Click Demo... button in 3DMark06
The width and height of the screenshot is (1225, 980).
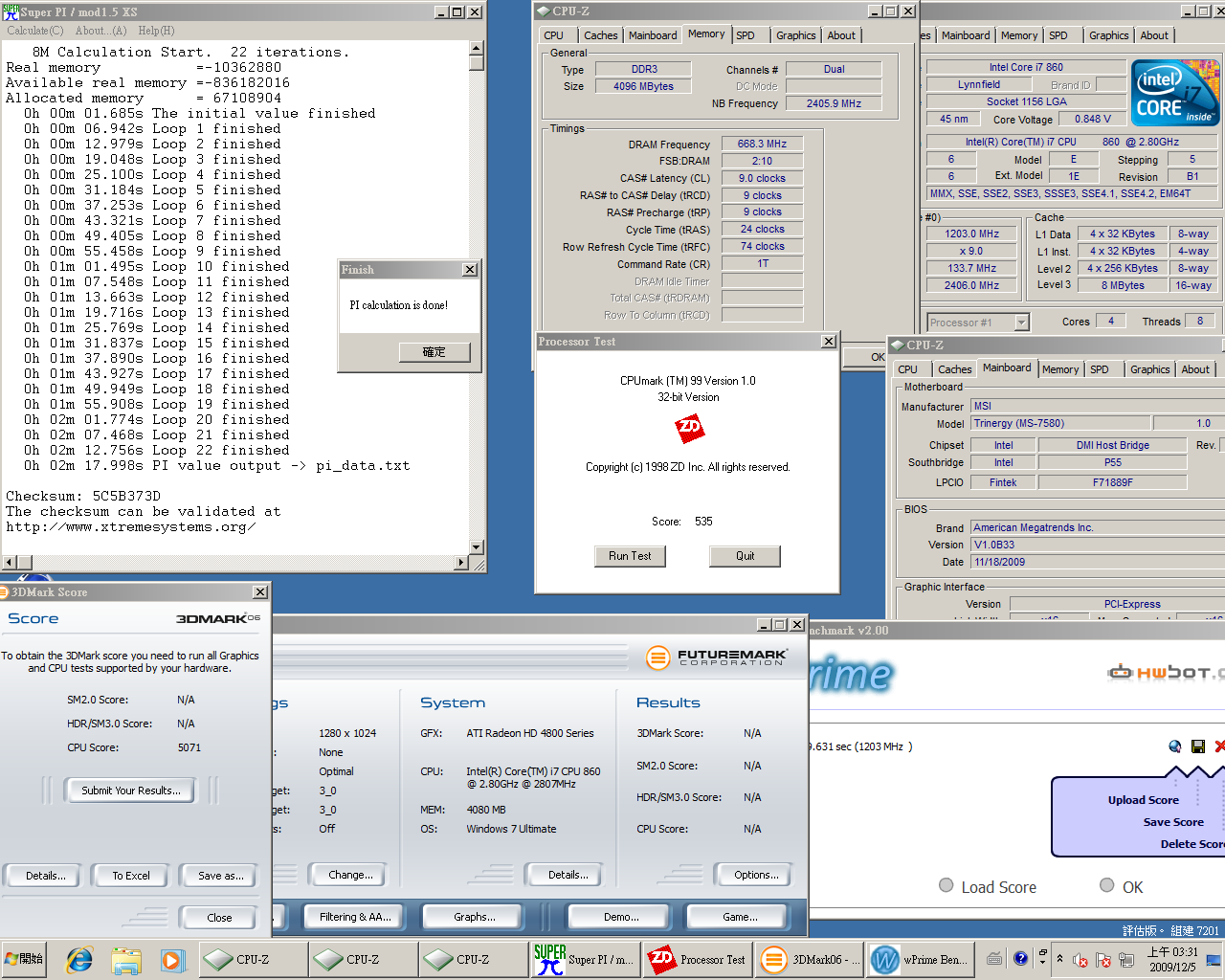621,917
